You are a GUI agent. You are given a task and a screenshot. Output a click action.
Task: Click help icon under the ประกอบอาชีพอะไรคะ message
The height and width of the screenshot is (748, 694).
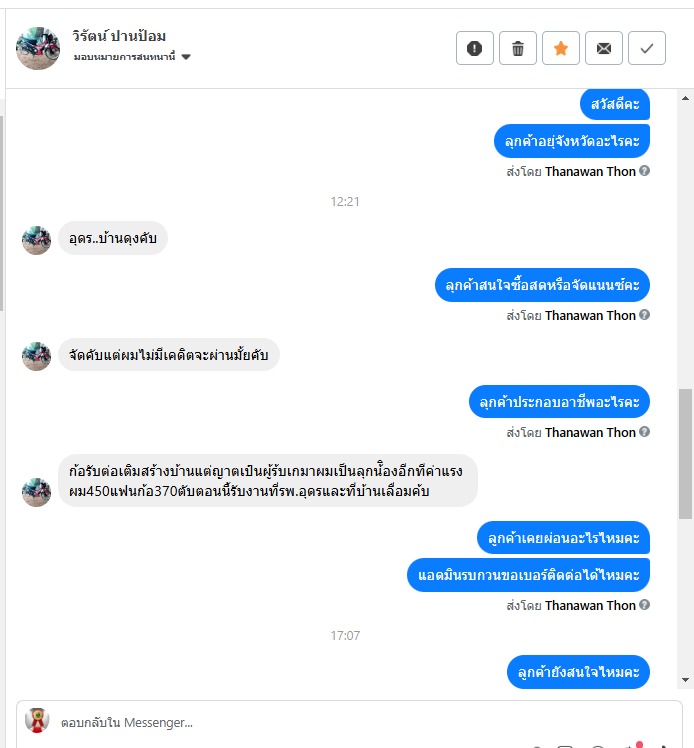[x=644, y=432]
